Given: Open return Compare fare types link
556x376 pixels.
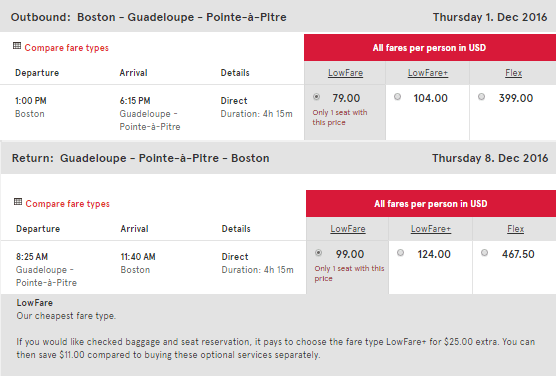Looking at the screenshot, I should 68,204.
